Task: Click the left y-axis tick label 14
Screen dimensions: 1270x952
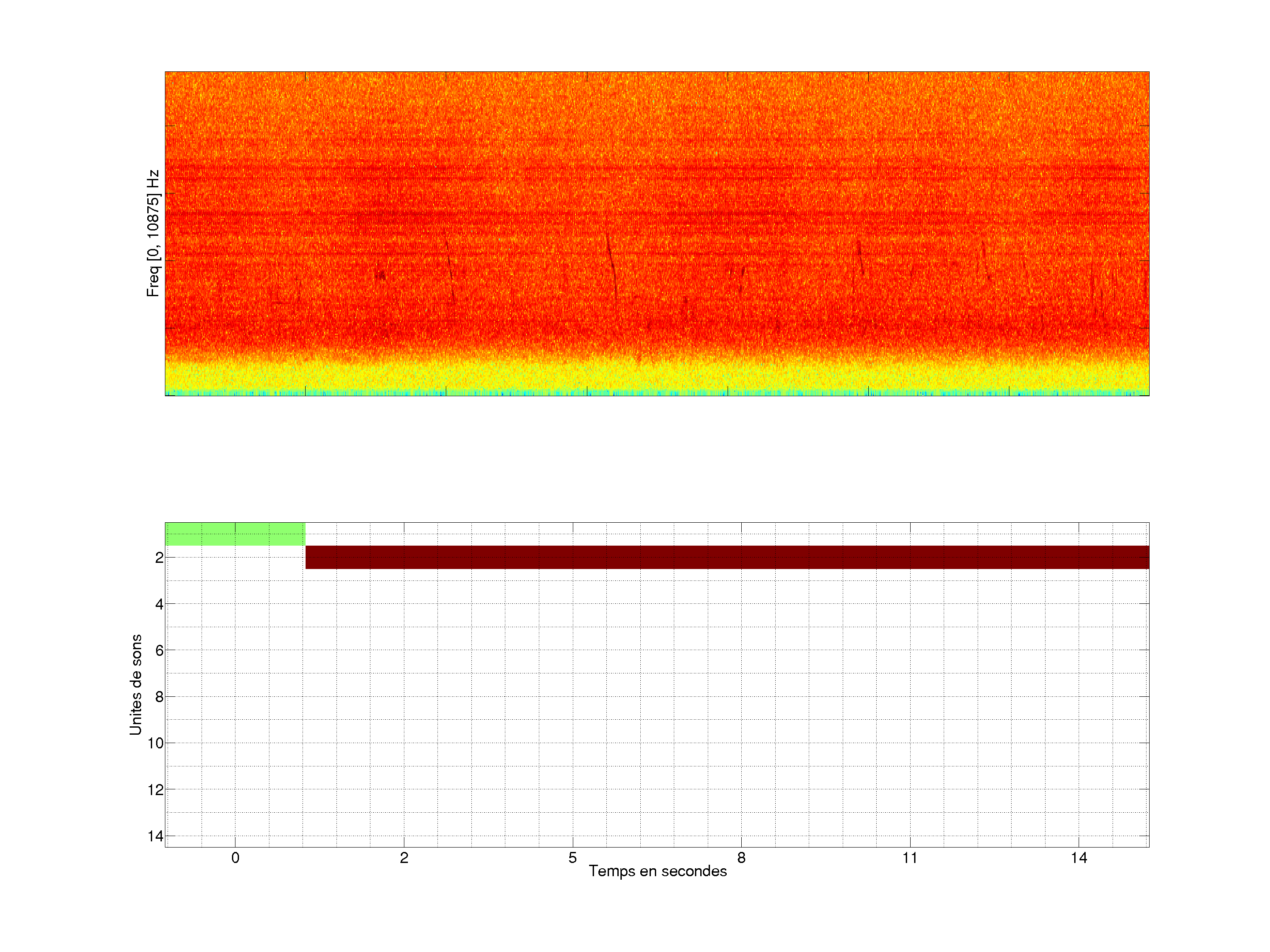Action: coord(156,837)
